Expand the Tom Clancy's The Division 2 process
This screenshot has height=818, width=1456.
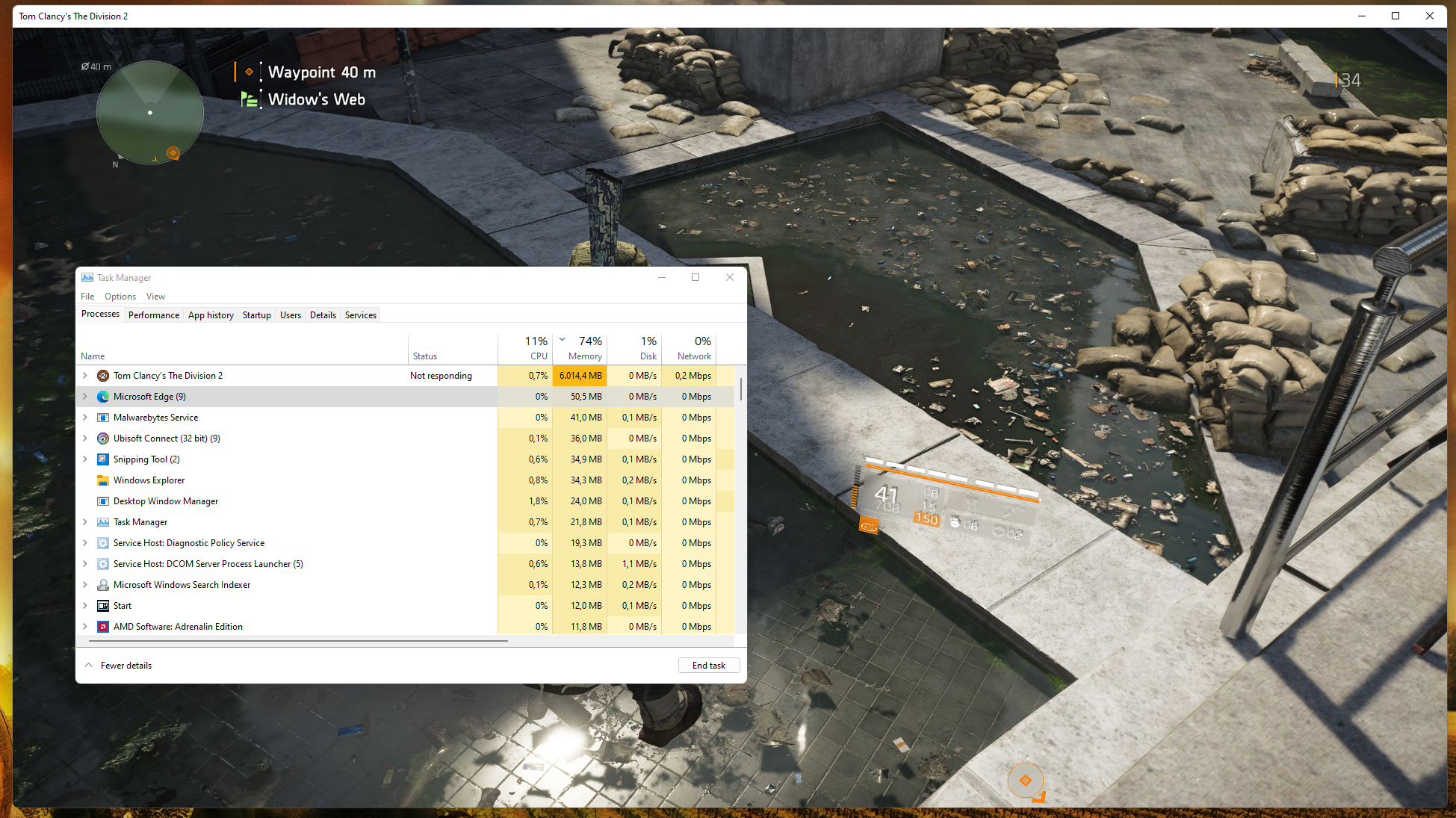pos(85,376)
